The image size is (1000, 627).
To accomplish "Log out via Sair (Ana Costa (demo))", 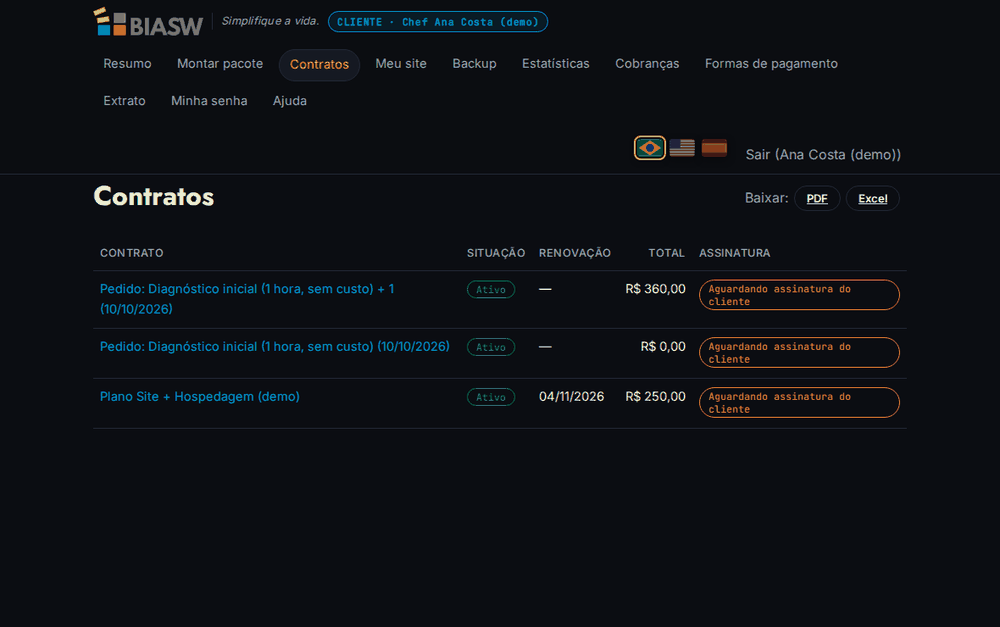I will [823, 154].
